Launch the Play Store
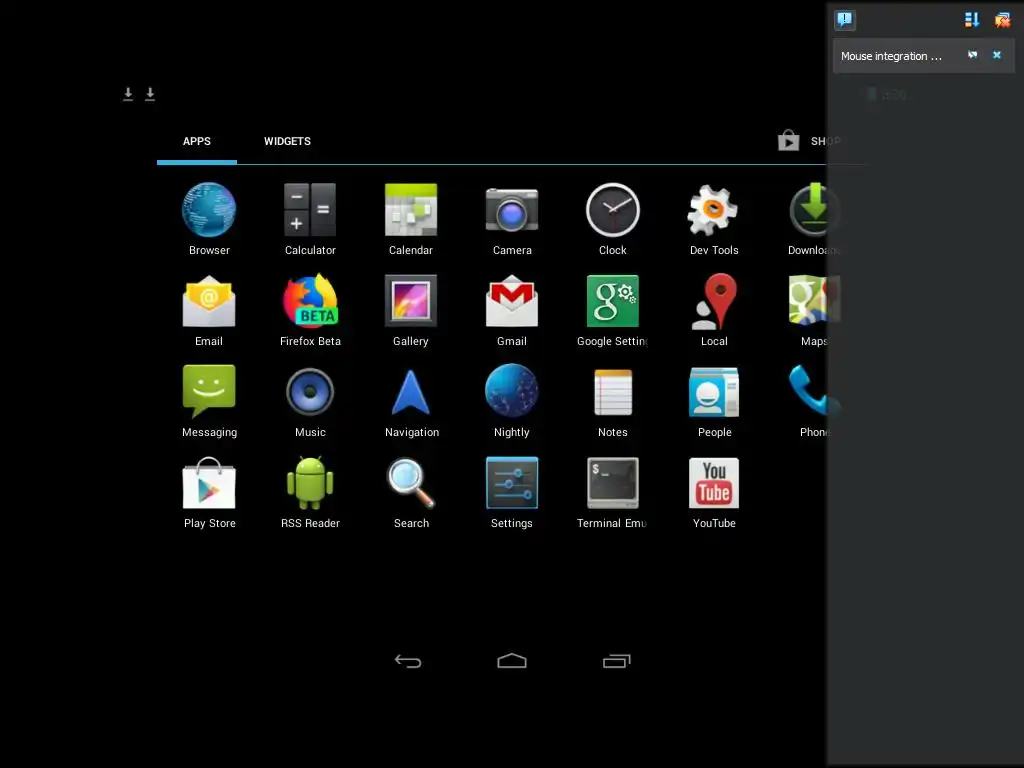 tap(209, 492)
